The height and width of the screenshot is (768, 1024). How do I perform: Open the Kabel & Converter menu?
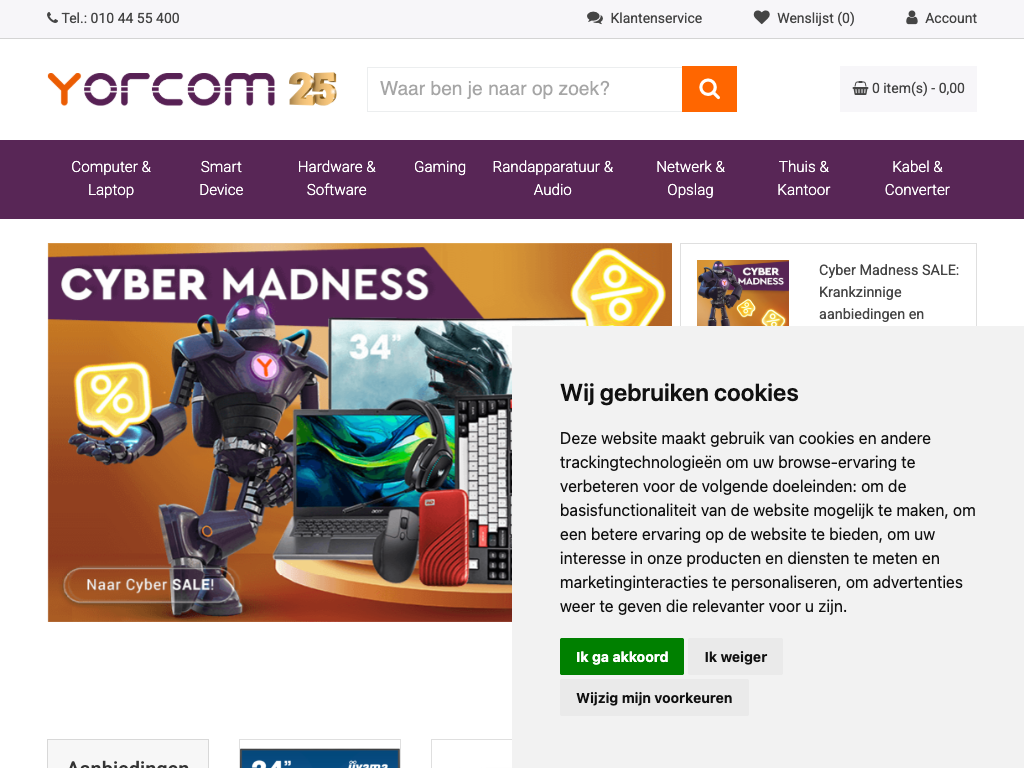click(x=917, y=178)
